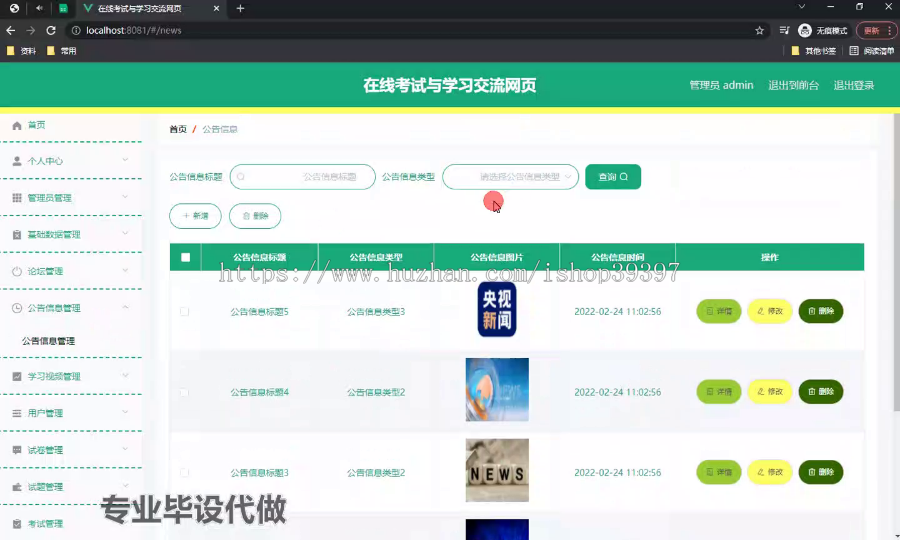Click the media control icon in toolbar
The height and width of the screenshot is (540, 900).
[784, 30]
